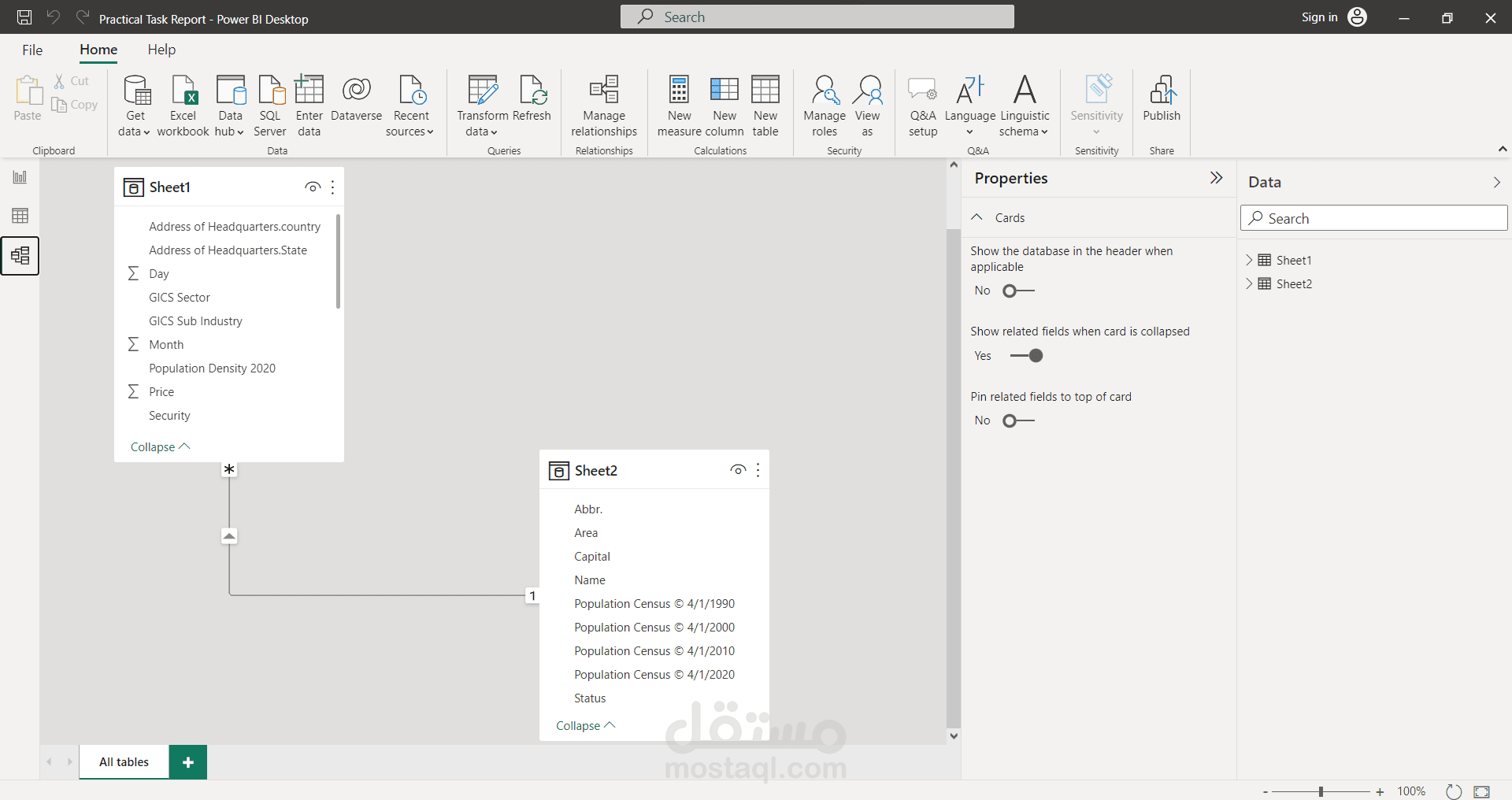
Task: Click the reset layout icon in status bar
Action: (x=1454, y=791)
